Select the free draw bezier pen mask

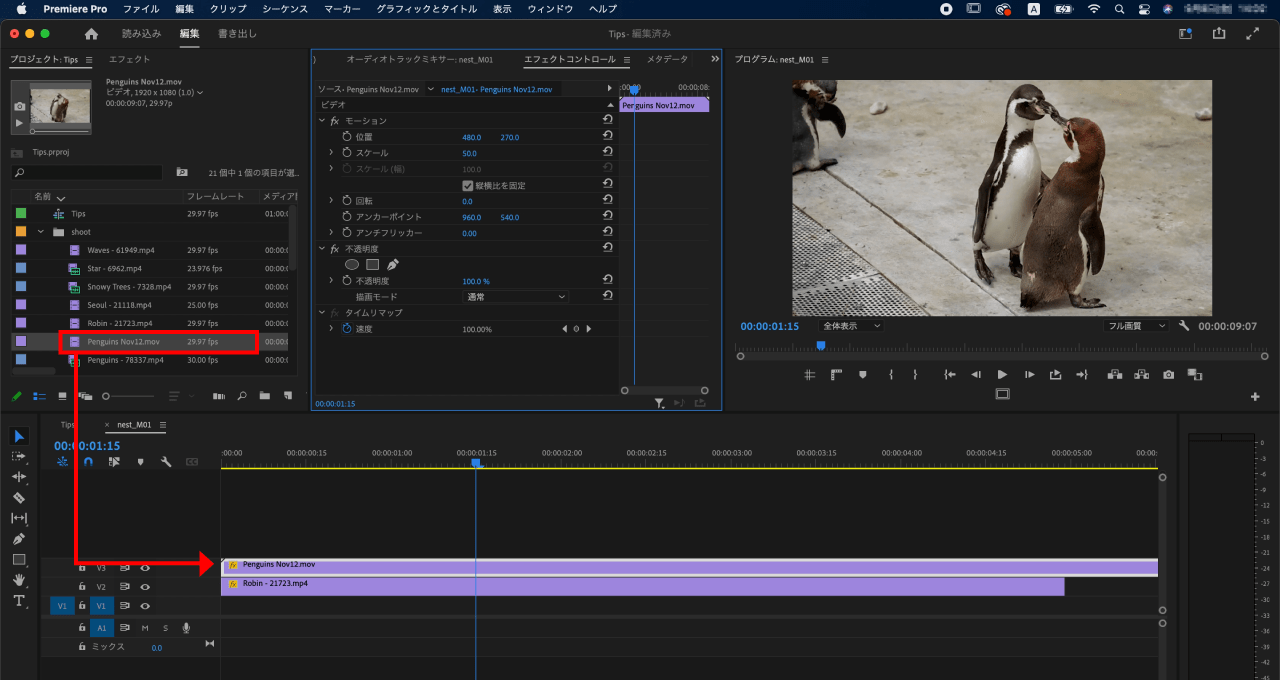[x=392, y=265]
